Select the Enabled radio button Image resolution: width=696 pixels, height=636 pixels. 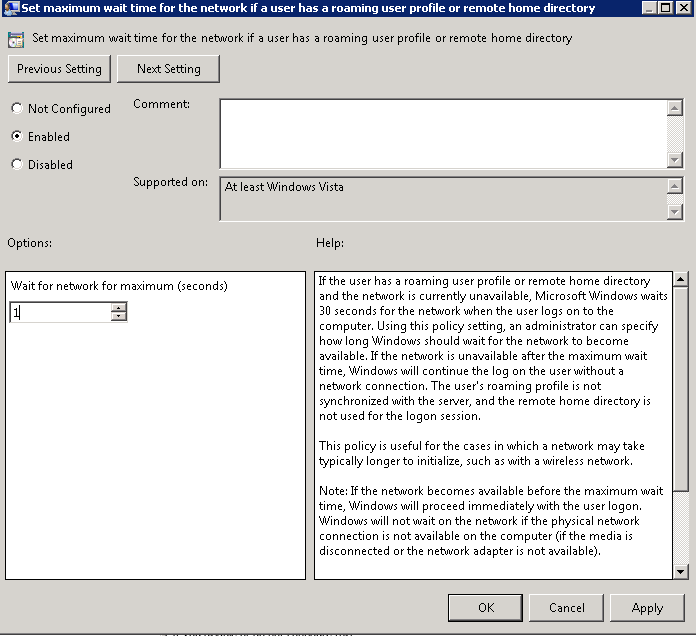(17, 137)
